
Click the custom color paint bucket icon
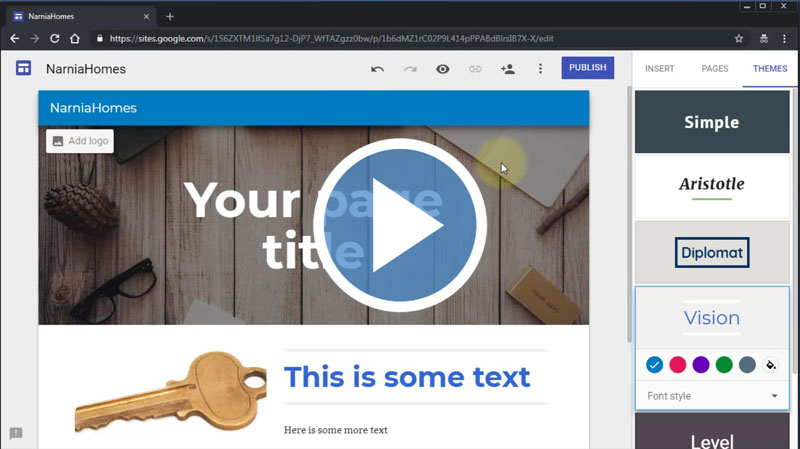pyautogui.click(x=770, y=365)
